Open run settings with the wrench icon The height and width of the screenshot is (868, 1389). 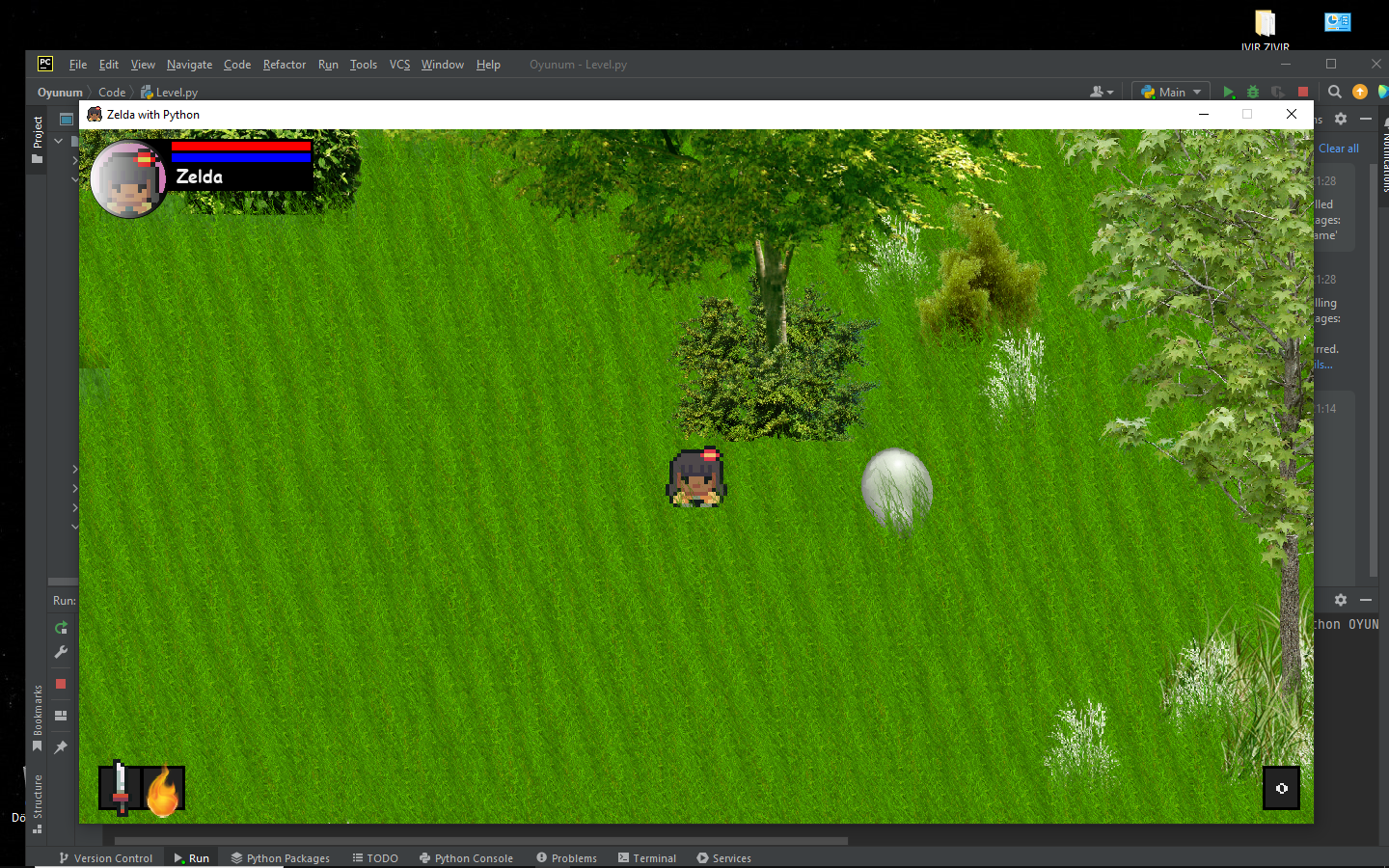pos(61,653)
